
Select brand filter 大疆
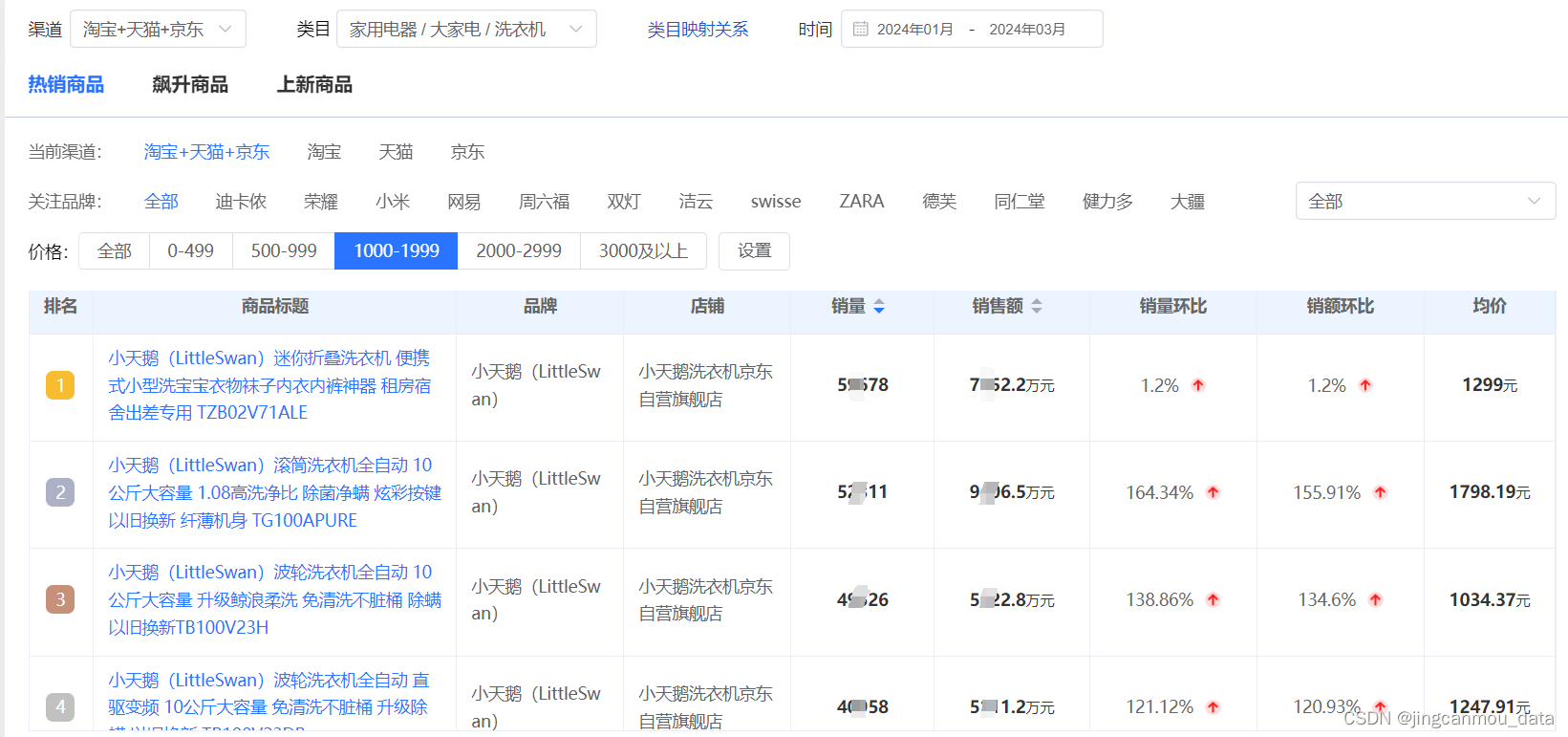click(x=1188, y=202)
